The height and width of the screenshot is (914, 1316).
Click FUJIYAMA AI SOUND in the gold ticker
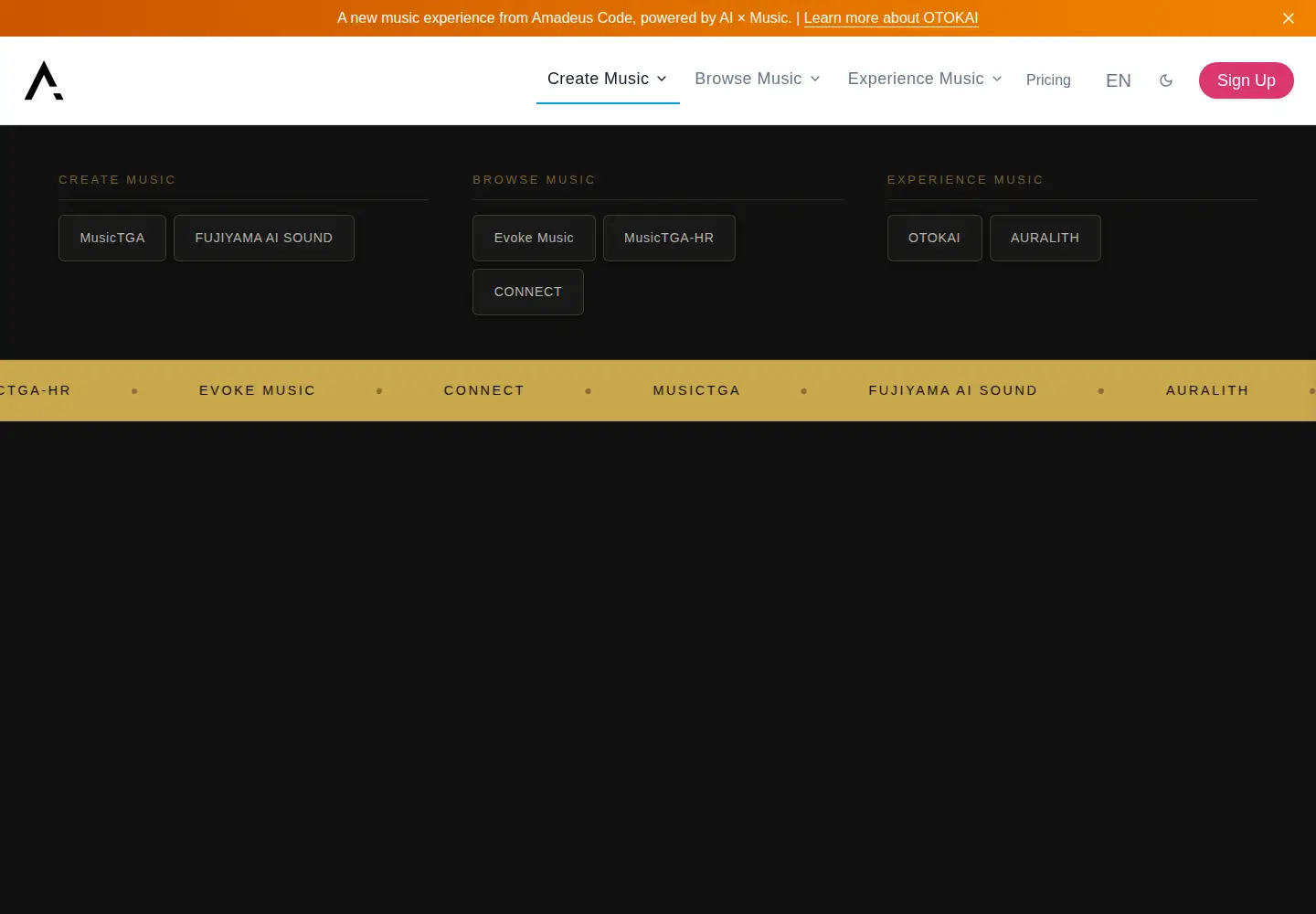pyautogui.click(x=953, y=390)
